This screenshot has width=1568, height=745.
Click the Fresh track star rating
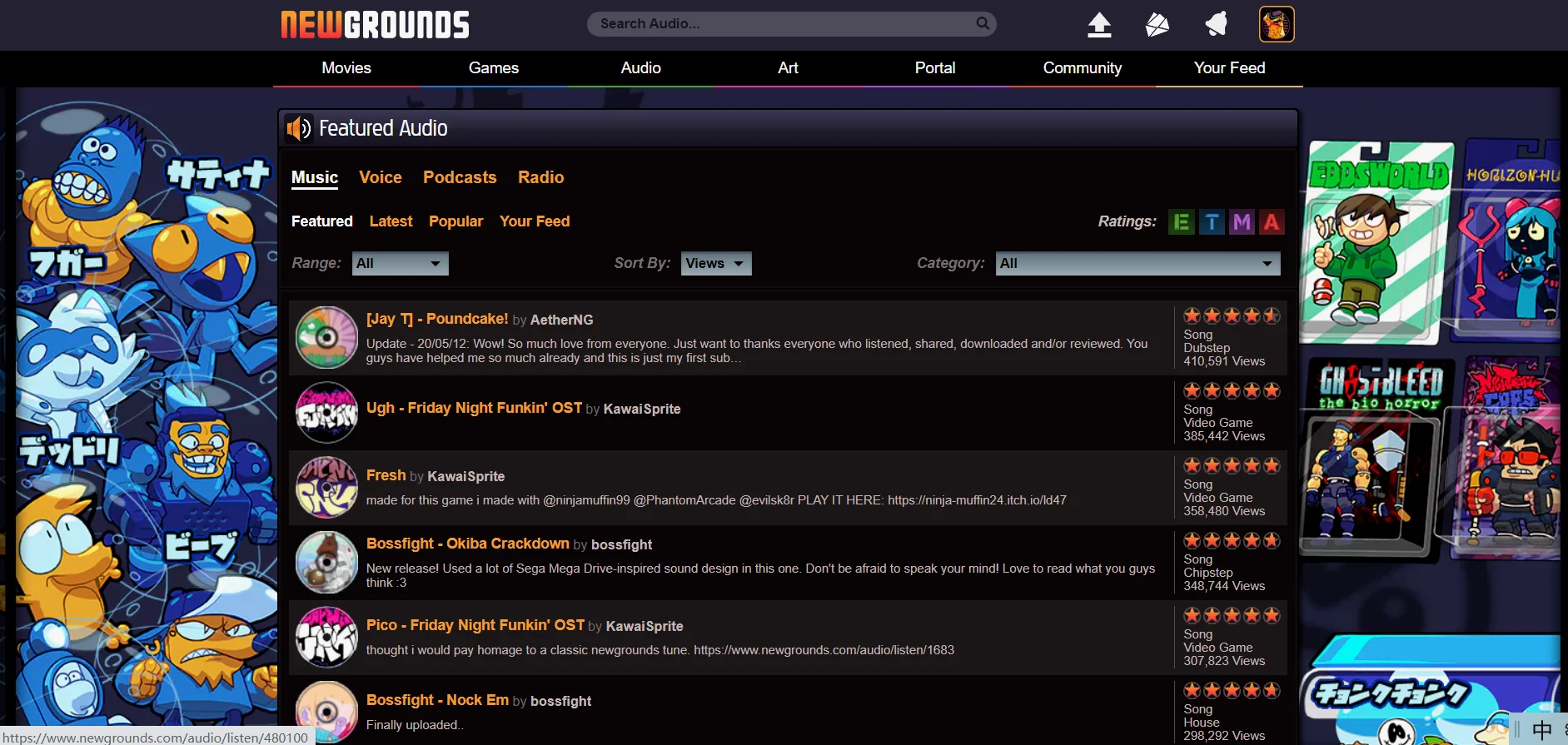pos(1232,465)
